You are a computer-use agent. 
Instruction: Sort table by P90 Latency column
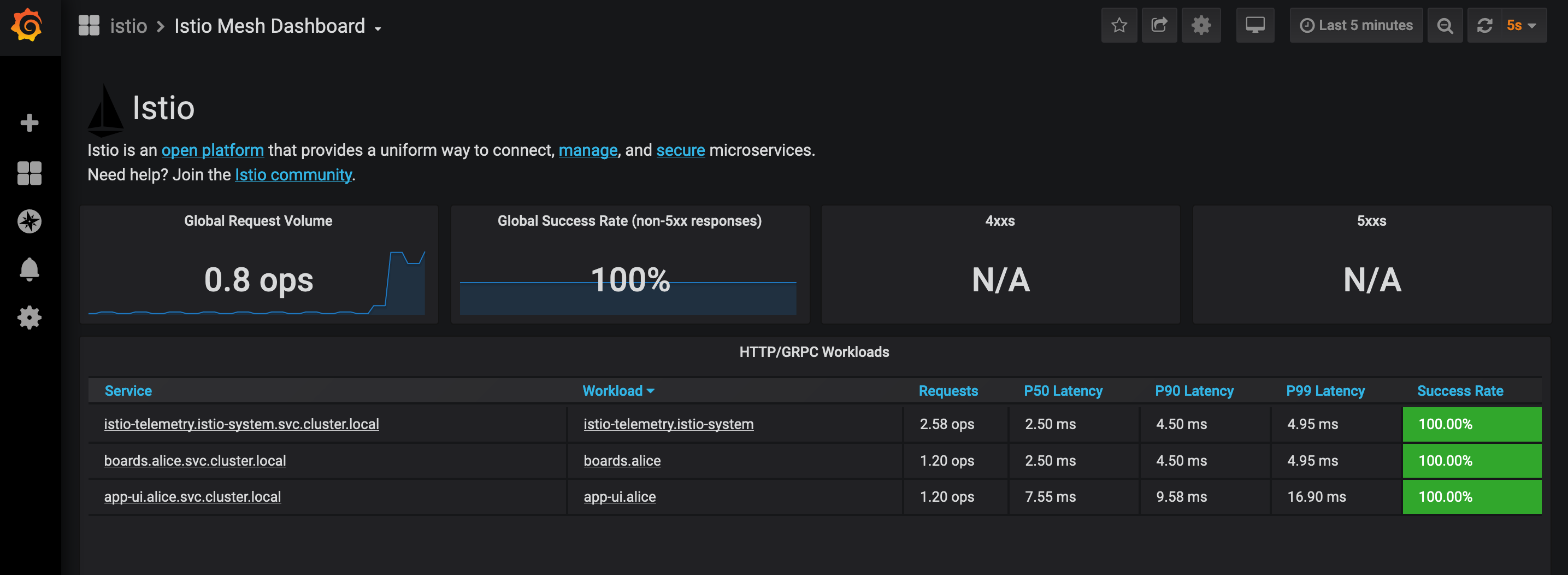pos(1194,390)
